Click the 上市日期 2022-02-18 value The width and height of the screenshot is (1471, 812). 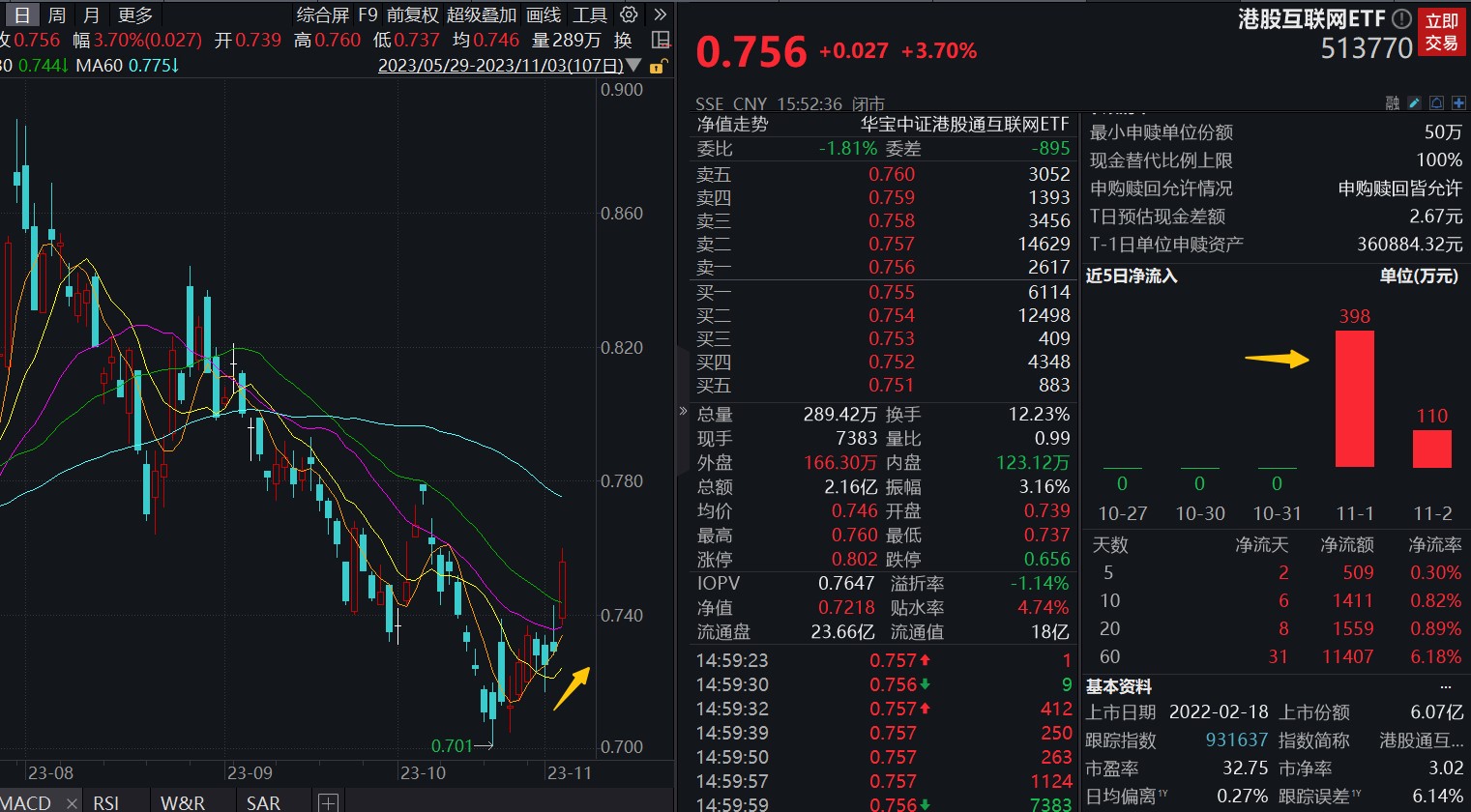point(1219,711)
